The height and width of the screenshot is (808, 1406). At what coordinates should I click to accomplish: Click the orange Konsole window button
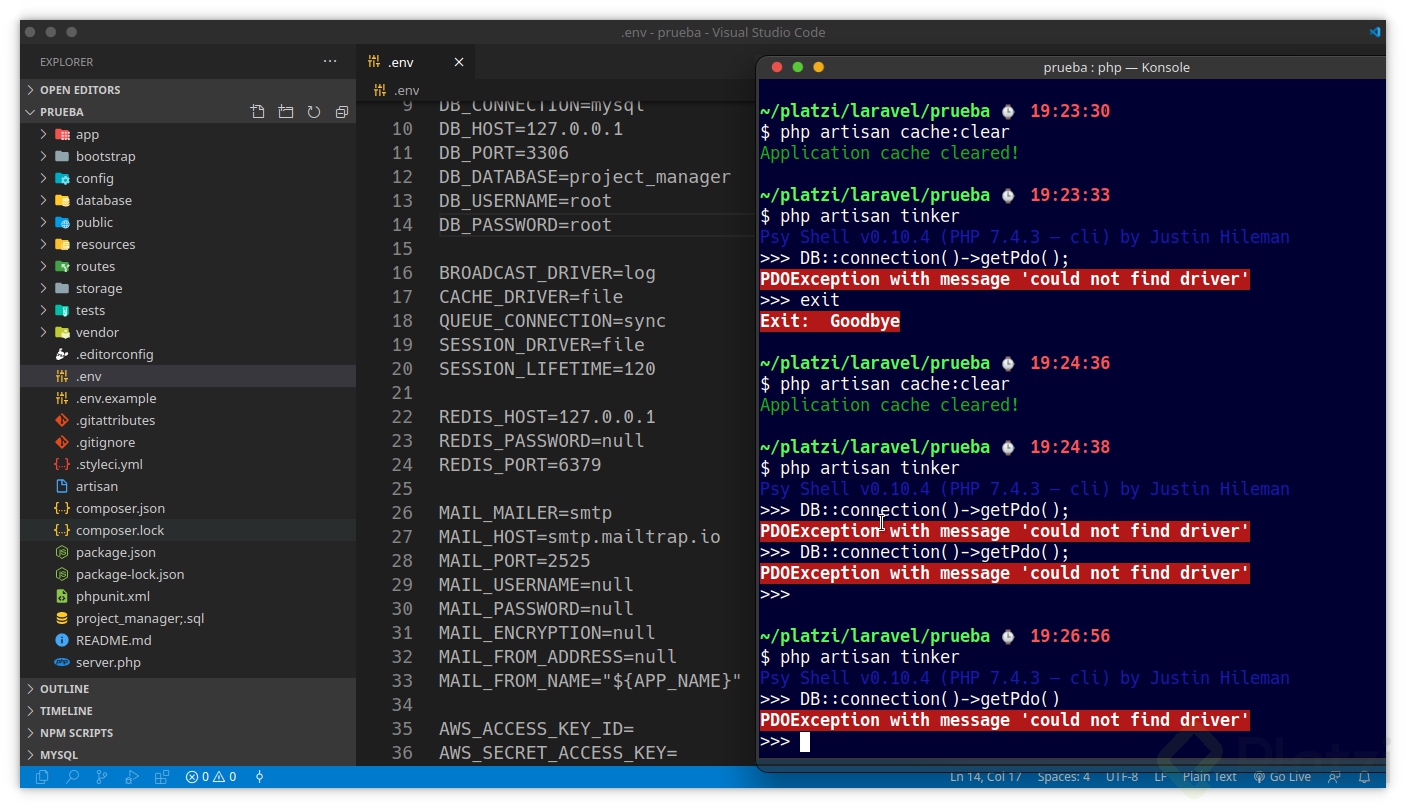(x=818, y=67)
